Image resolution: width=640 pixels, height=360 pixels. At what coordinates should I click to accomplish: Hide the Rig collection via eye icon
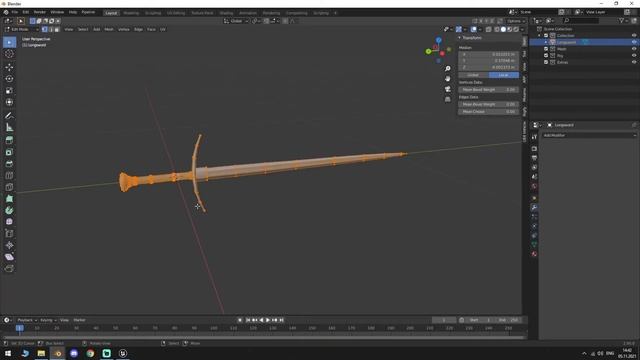click(x=634, y=56)
